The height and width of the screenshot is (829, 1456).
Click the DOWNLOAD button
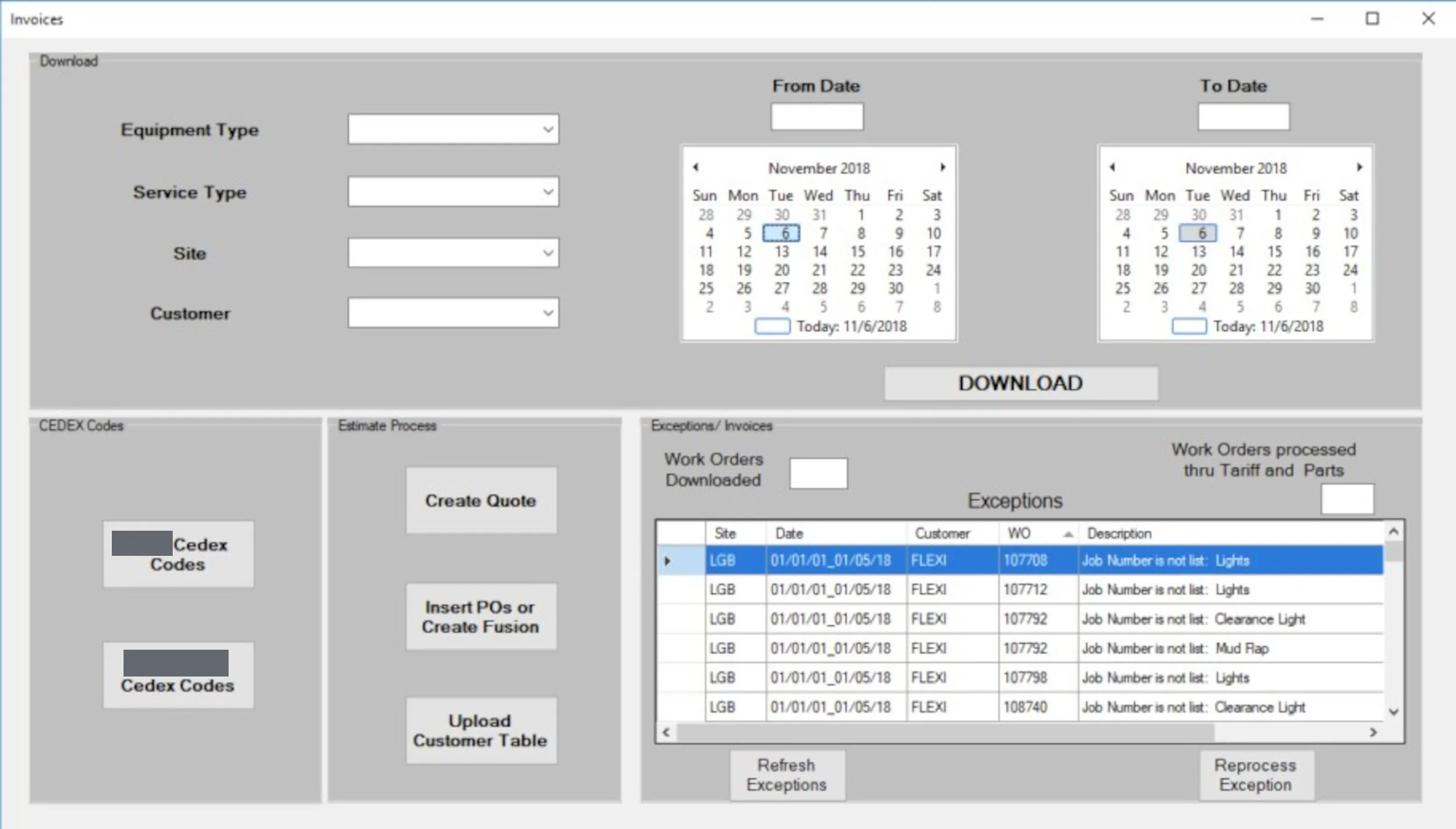pyautogui.click(x=1020, y=383)
